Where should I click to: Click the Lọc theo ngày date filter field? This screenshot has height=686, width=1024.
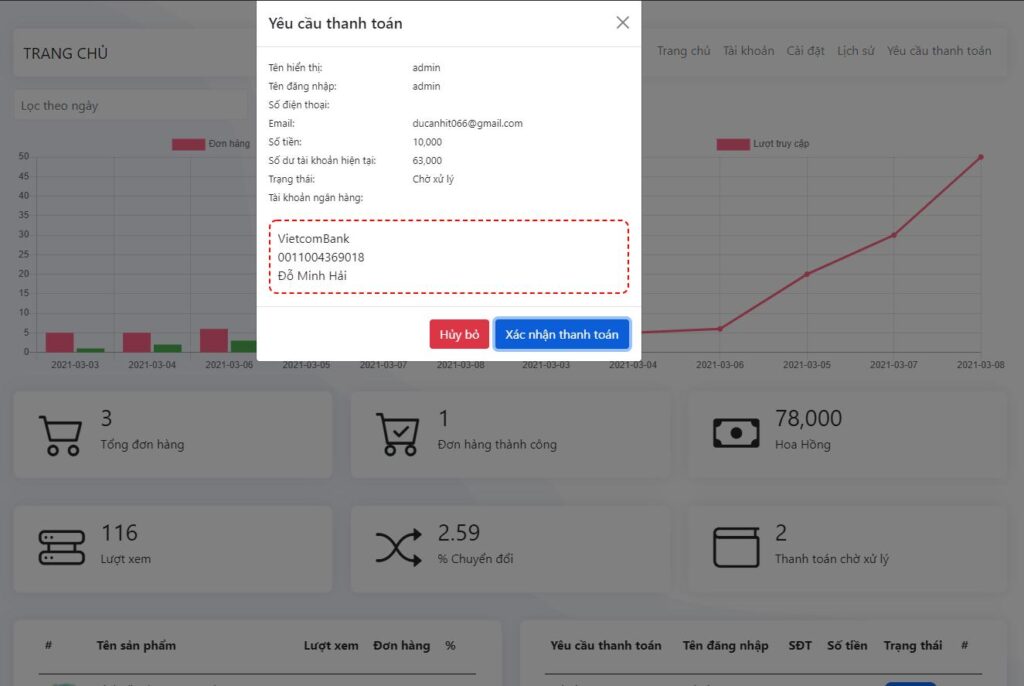(130, 105)
